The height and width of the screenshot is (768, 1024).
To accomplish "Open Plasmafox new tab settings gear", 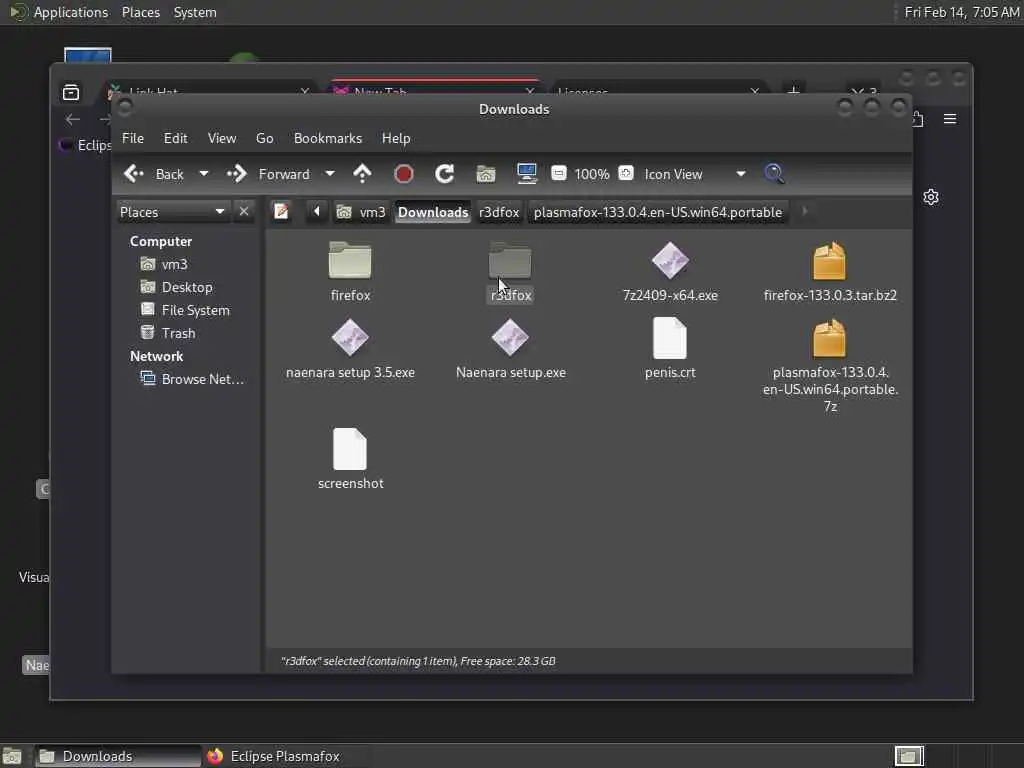I will 931,197.
